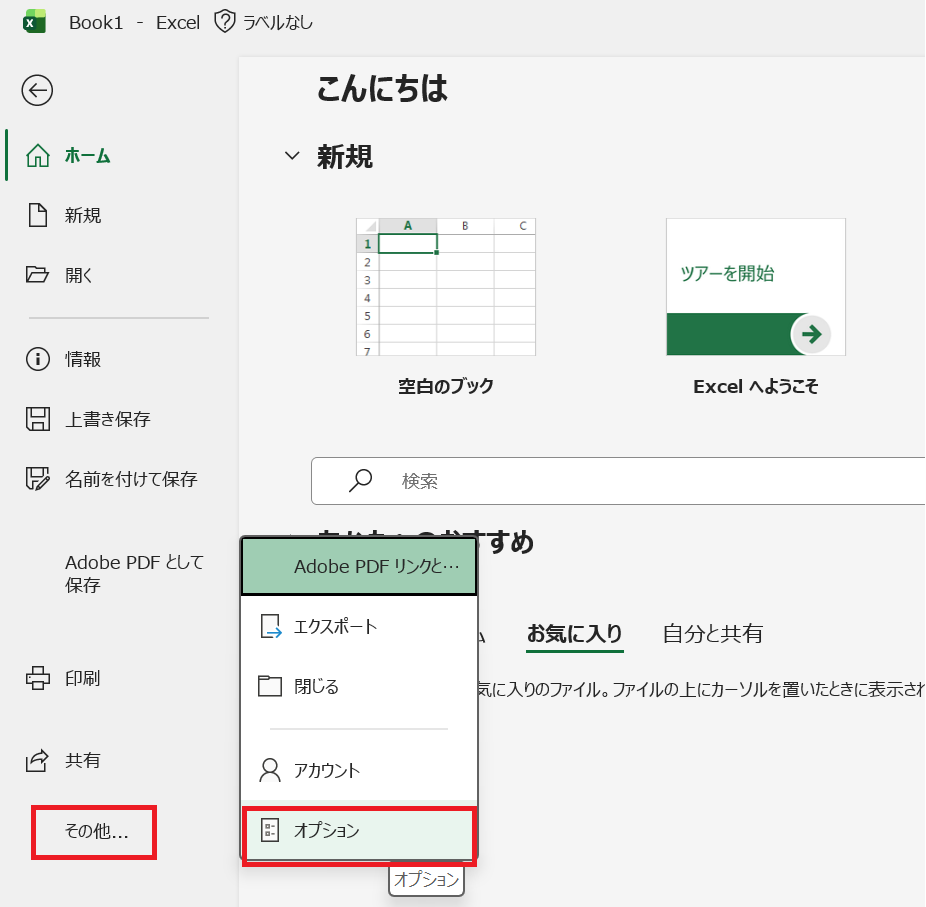Image resolution: width=926 pixels, height=907 pixels.
Task: Choose 閉じる from popup menu
Action: tap(359, 686)
